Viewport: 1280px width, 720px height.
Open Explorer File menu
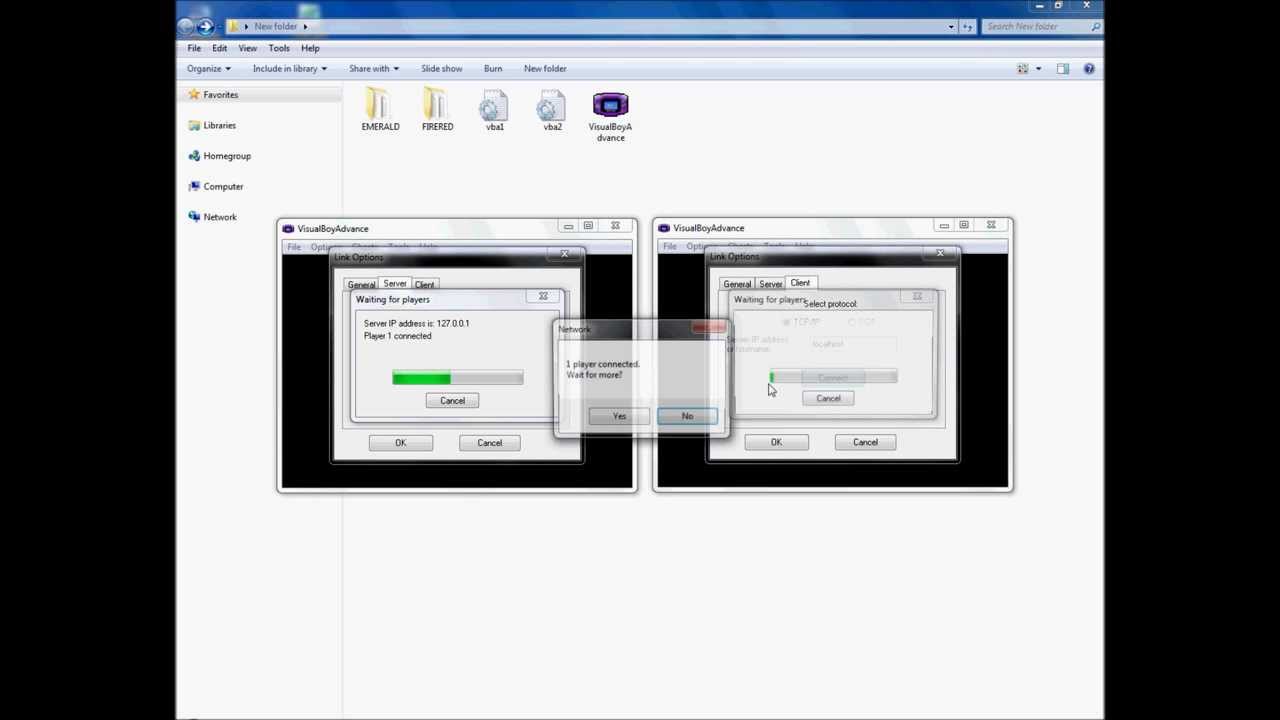pyautogui.click(x=194, y=48)
